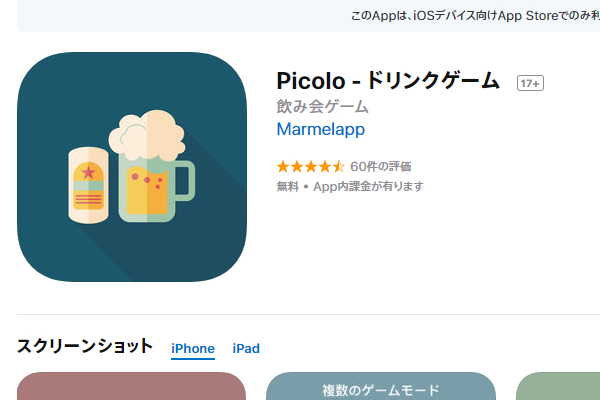The image size is (600, 400).
Task: Open the green third screenshot thumbnail
Action: (558, 386)
